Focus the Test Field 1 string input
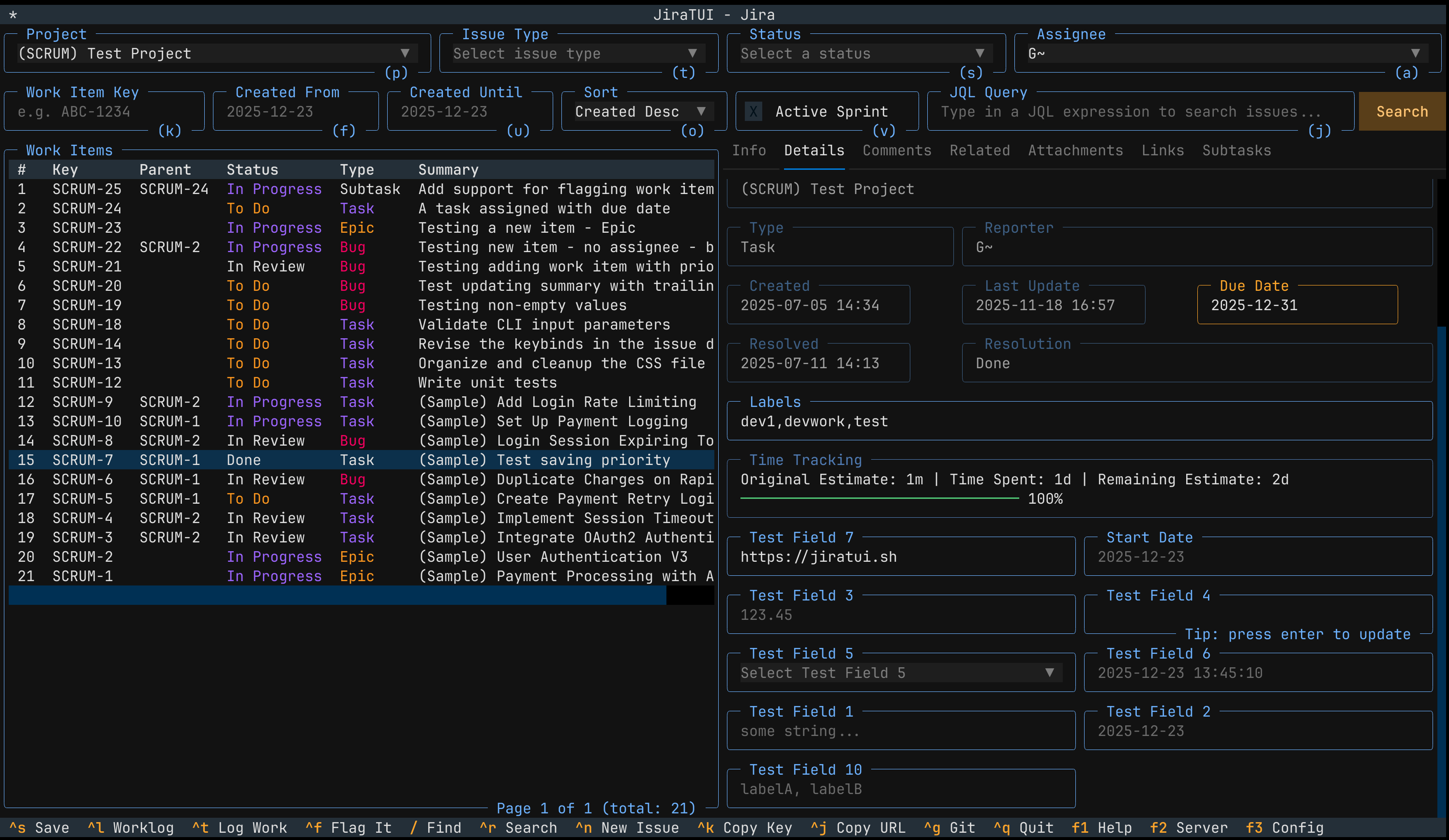The width and height of the screenshot is (1449, 840). (x=901, y=731)
